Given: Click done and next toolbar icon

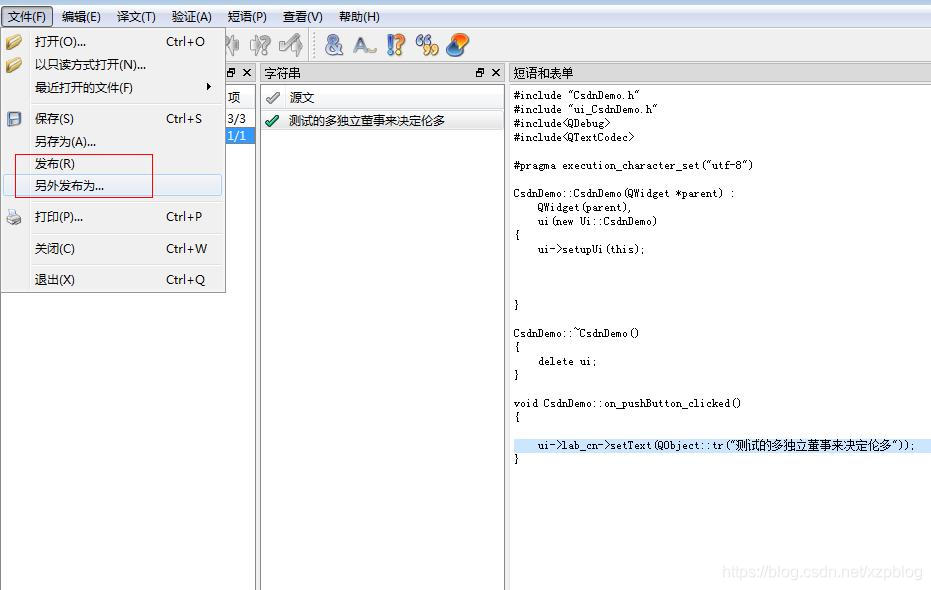Looking at the screenshot, I should 291,45.
